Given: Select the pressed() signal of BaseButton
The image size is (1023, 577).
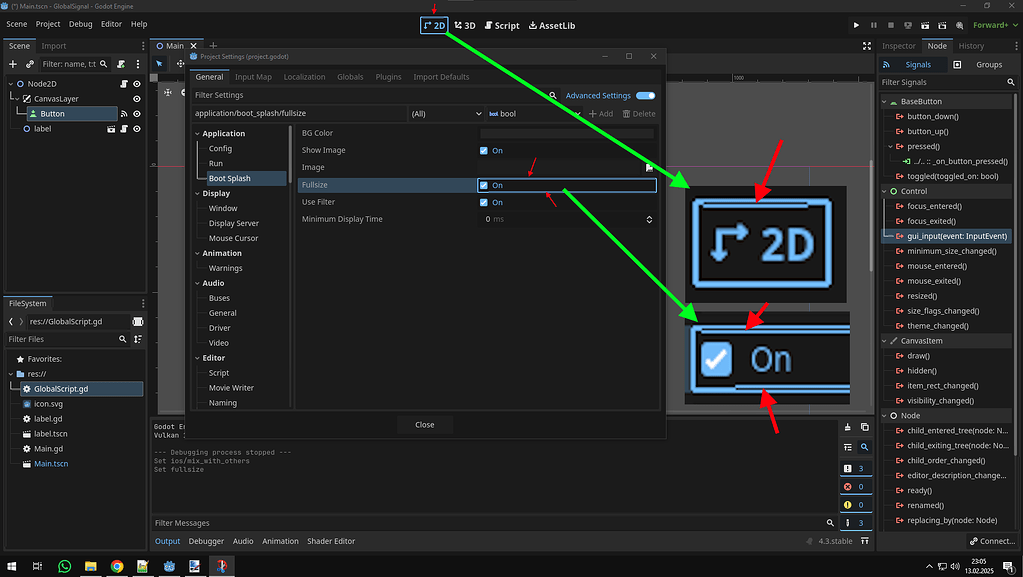Looking at the screenshot, I should (923, 146).
